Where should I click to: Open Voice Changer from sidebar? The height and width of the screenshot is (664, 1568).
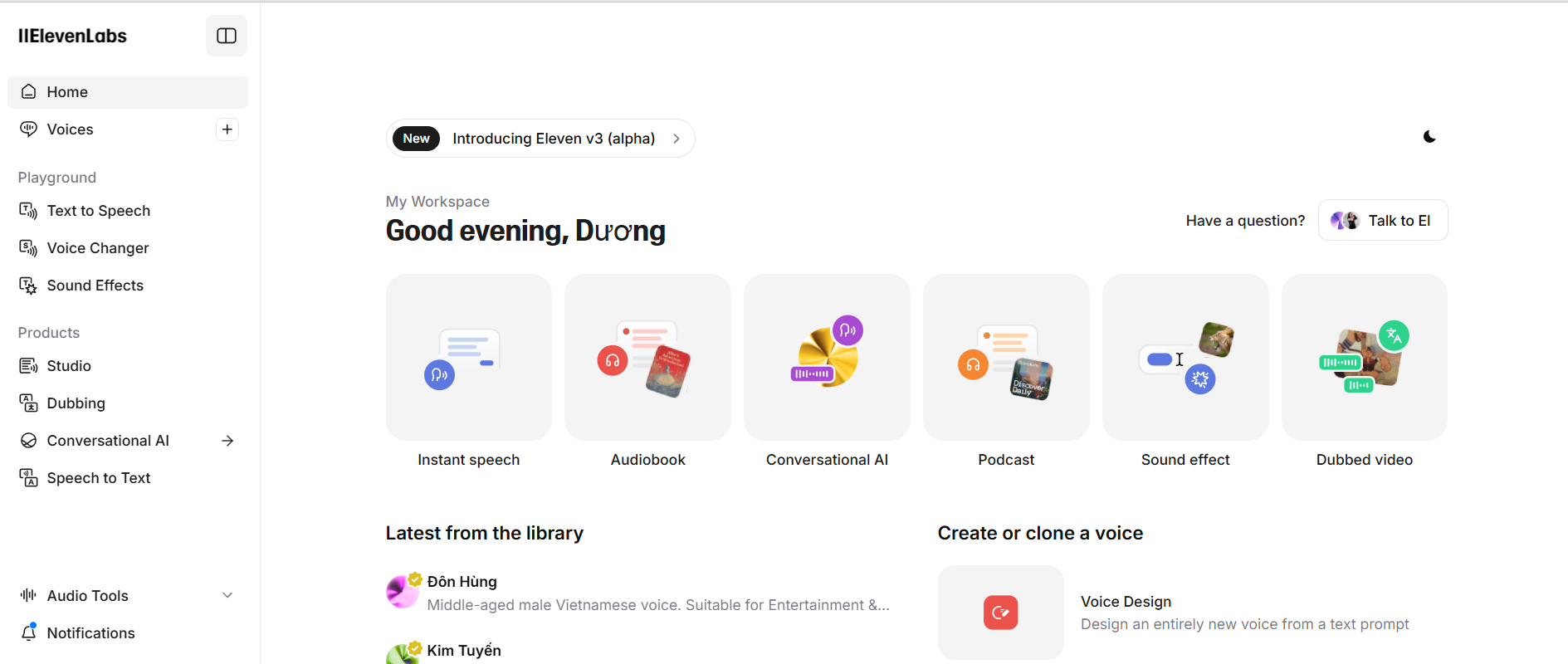click(x=97, y=248)
